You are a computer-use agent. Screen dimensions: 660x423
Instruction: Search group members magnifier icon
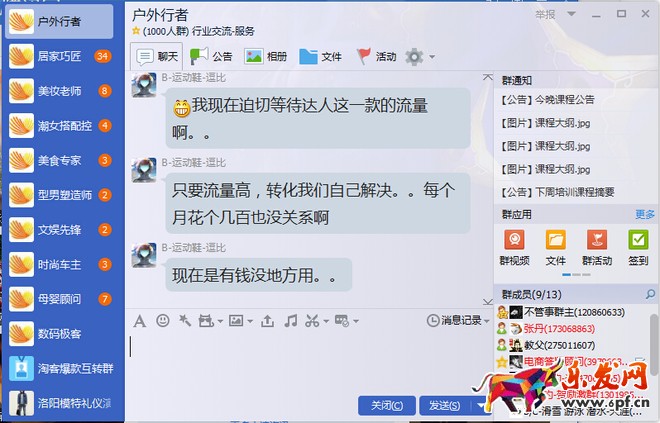pyautogui.click(x=650, y=294)
